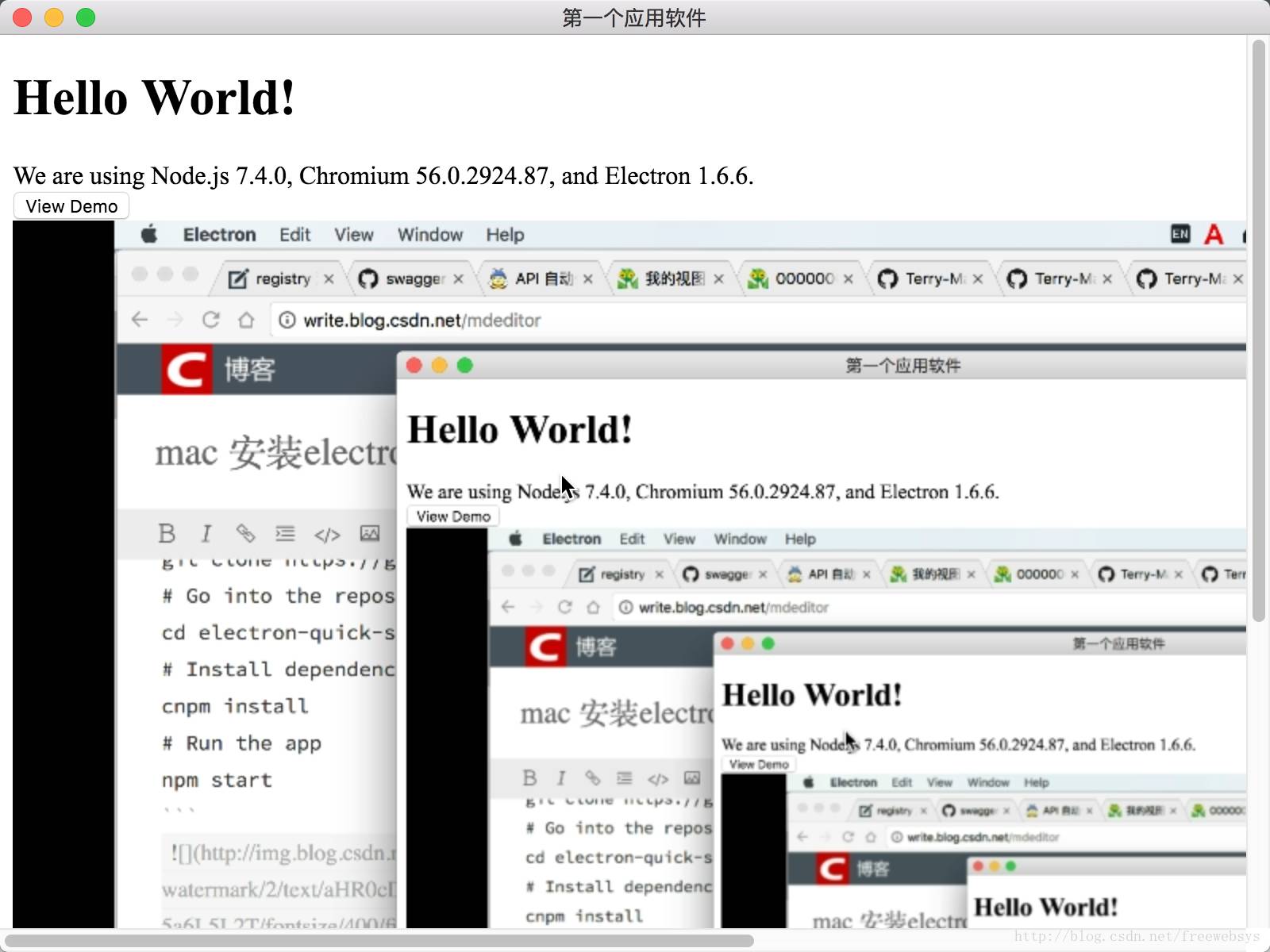Click the 'Hello World!' heading at the top
The image size is (1270, 952).
[x=155, y=98]
